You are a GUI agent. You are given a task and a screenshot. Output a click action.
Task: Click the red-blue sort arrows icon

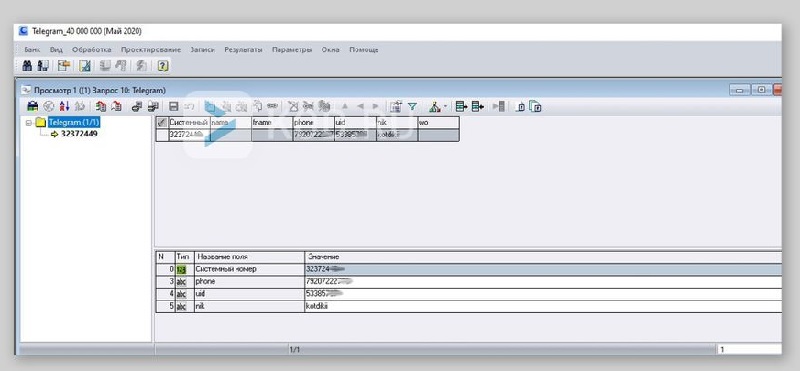pyautogui.click(x=64, y=107)
